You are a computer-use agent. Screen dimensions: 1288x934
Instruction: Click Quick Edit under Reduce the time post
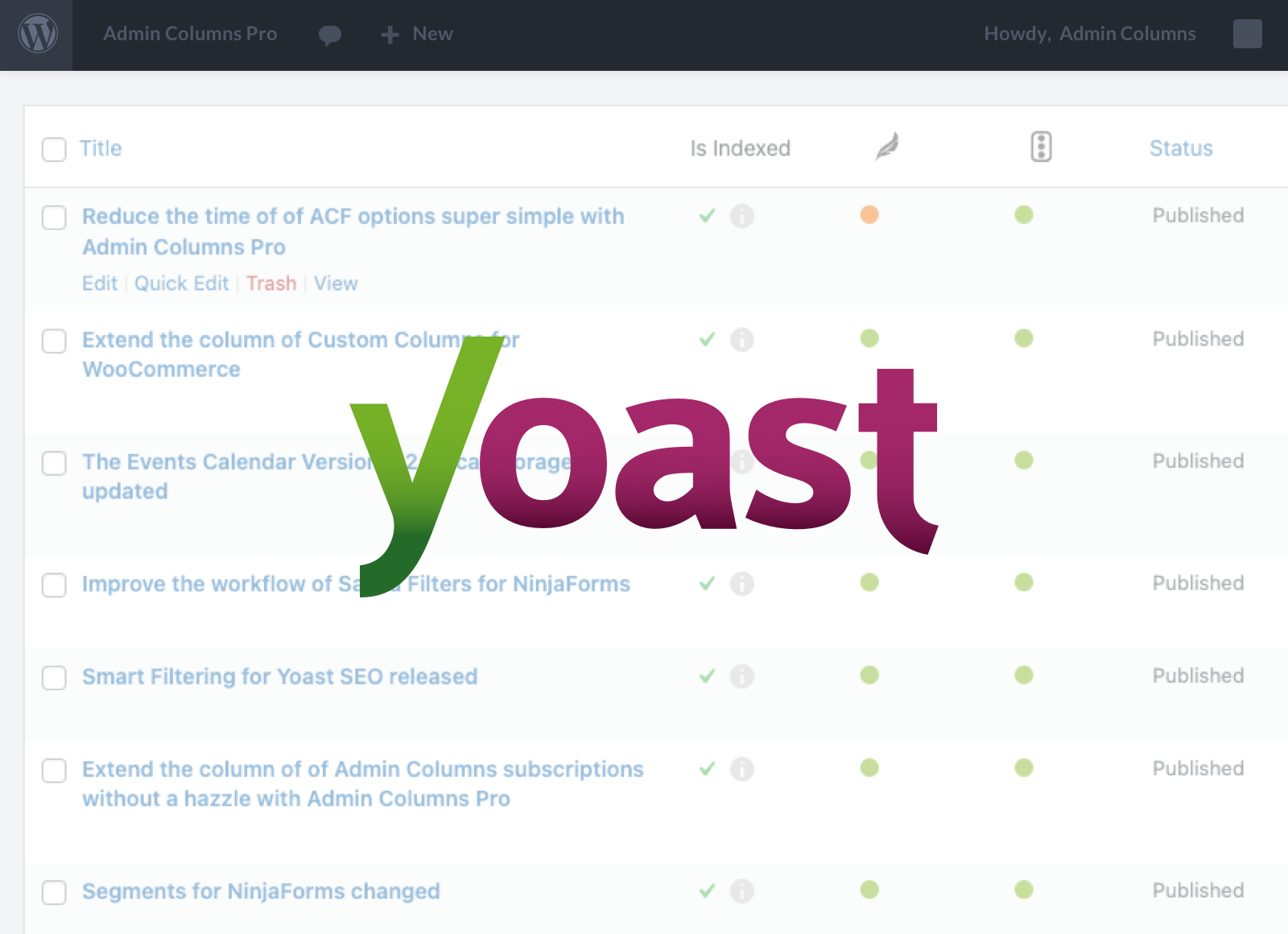(182, 283)
